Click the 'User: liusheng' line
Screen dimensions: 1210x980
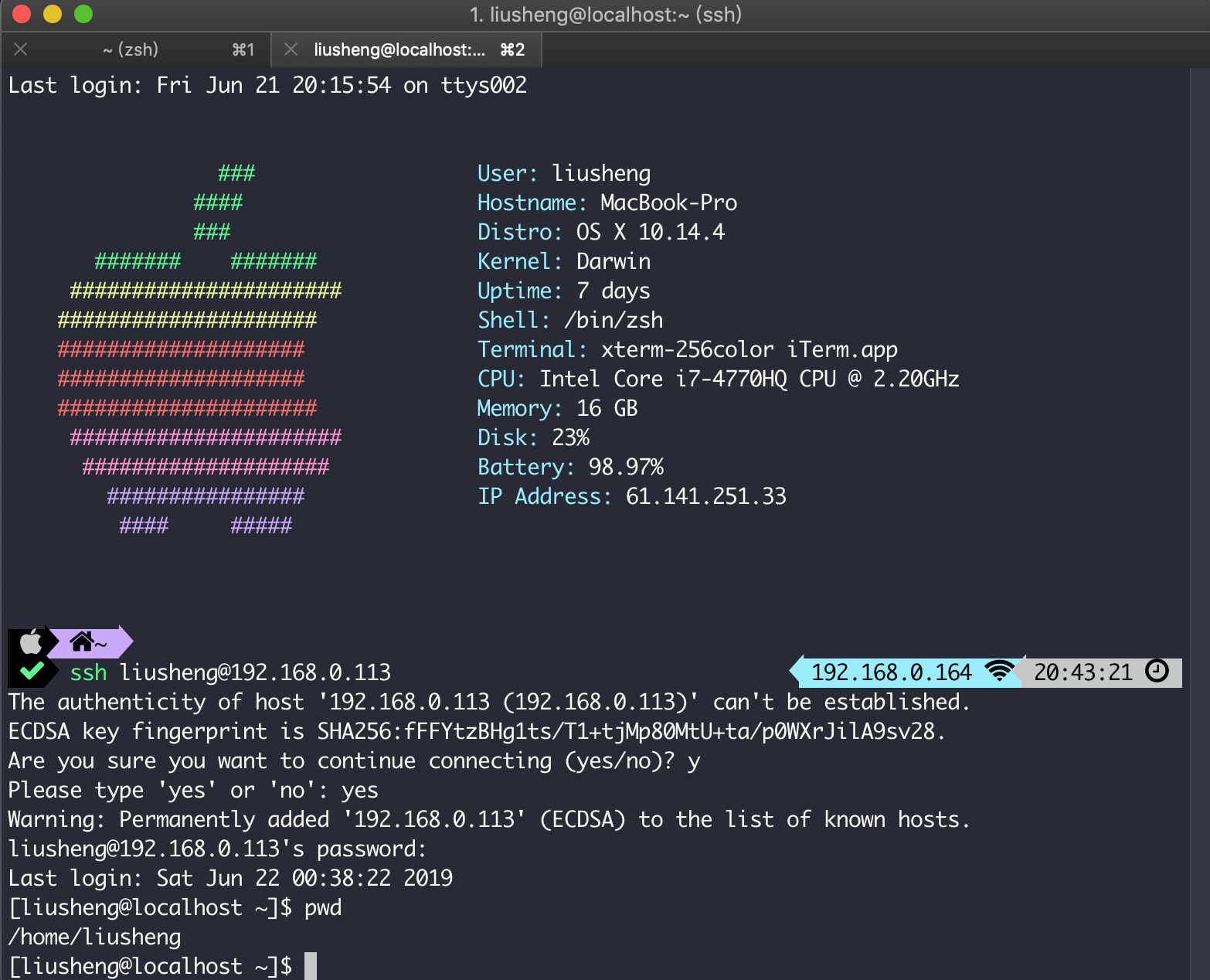pos(564,173)
